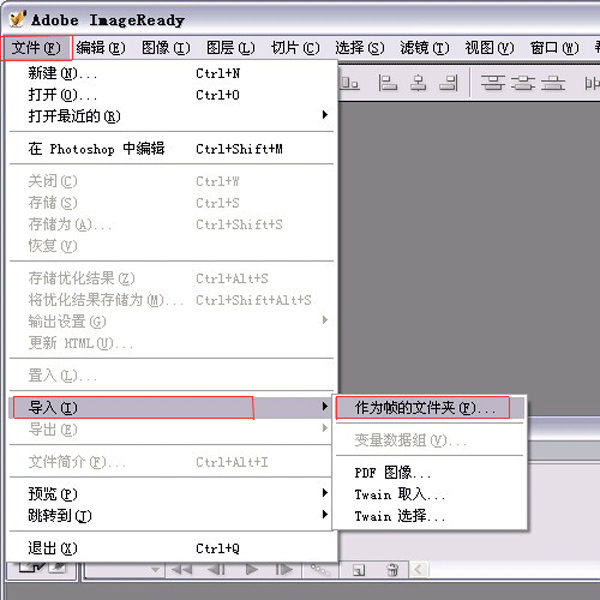Click the duplicate frame icon in animation palette
The width and height of the screenshot is (600, 600).
click(358, 570)
